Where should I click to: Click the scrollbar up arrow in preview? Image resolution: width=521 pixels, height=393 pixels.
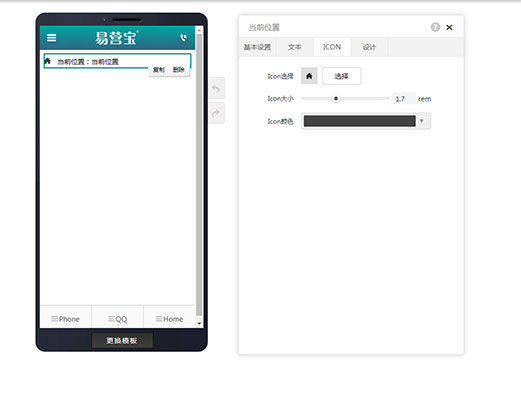point(199,30)
